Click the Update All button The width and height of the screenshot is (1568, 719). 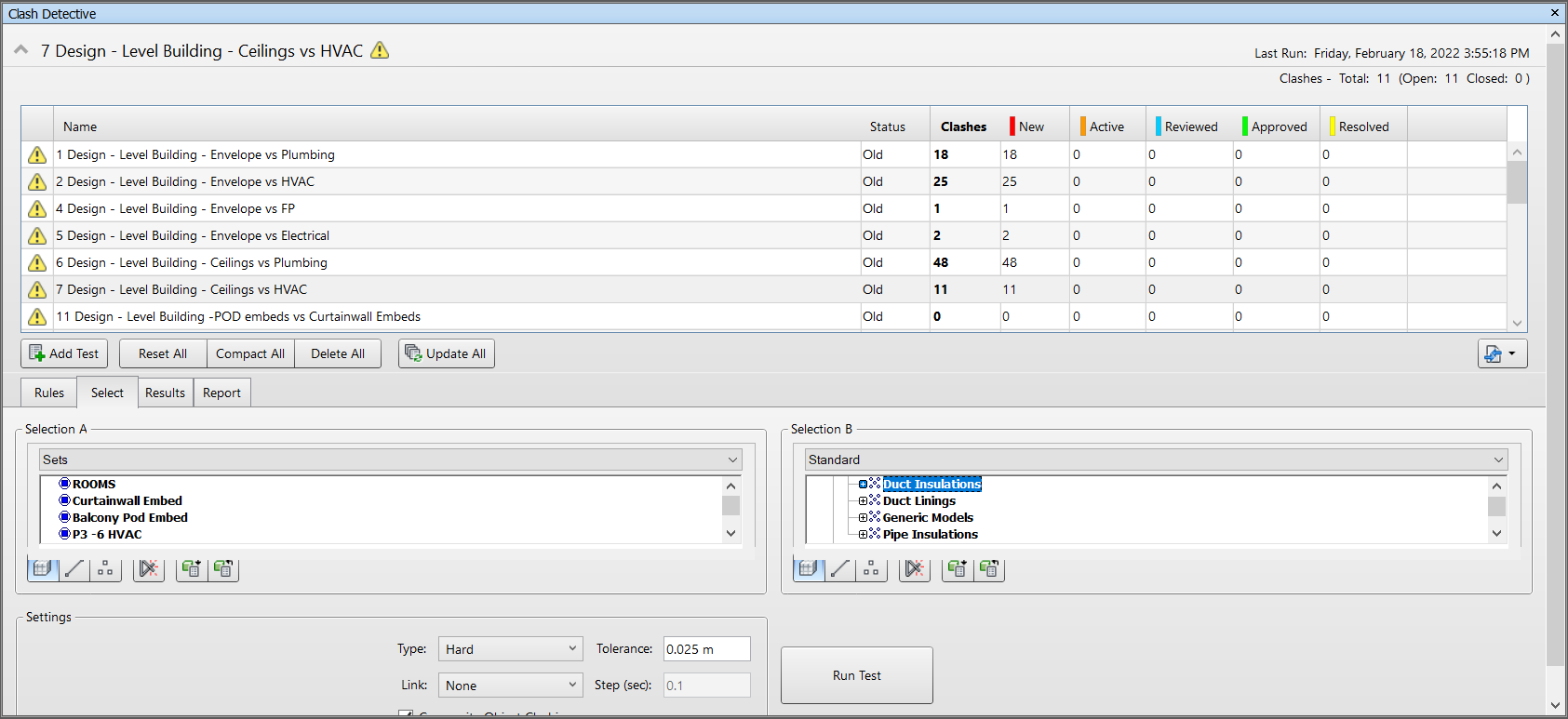tap(446, 353)
